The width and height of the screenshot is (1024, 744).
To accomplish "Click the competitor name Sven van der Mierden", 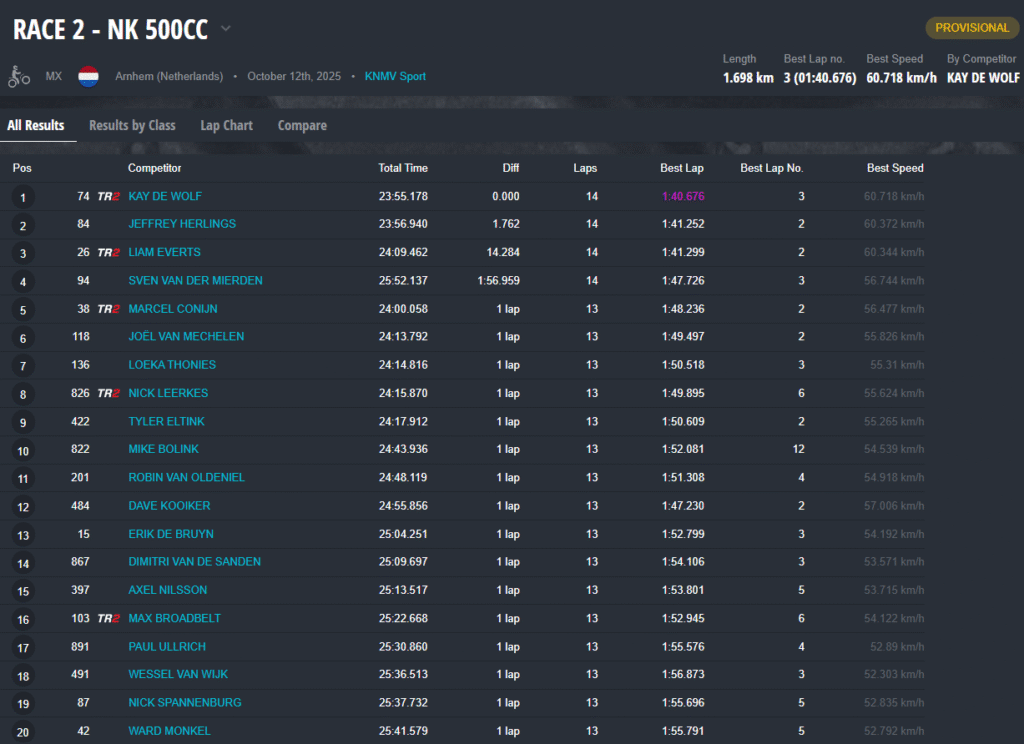I will point(195,281).
